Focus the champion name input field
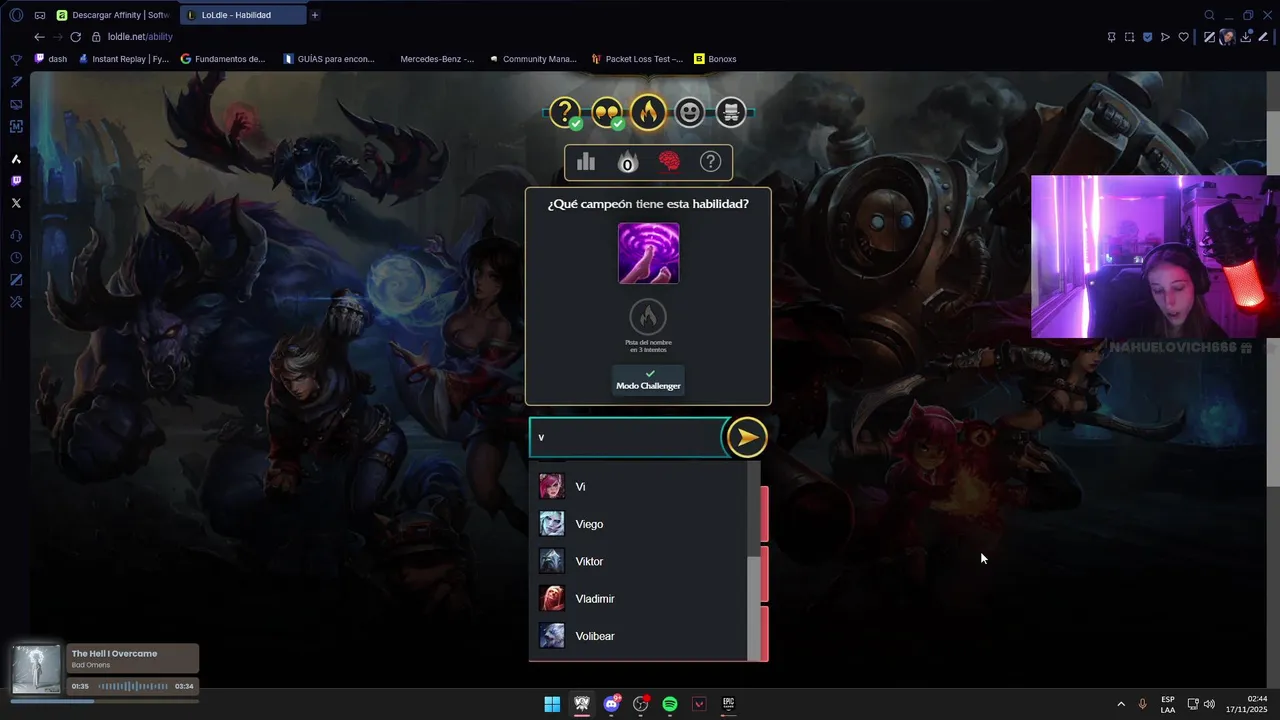Image resolution: width=1280 pixels, height=720 pixels. 626,437
